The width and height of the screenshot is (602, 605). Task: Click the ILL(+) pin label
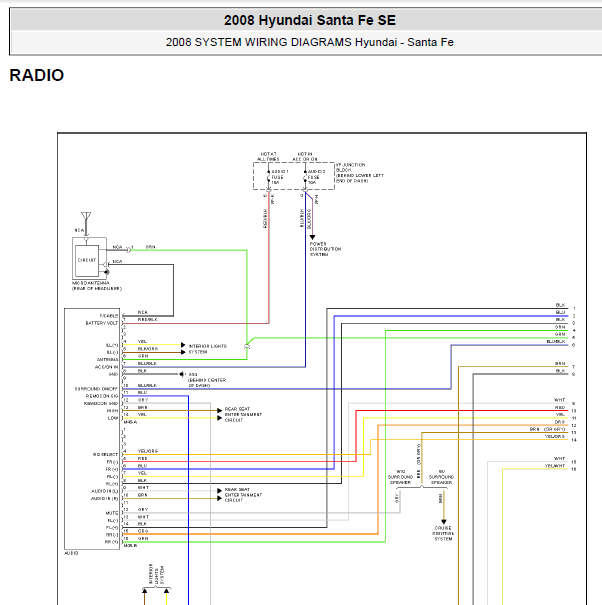(112, 345)
